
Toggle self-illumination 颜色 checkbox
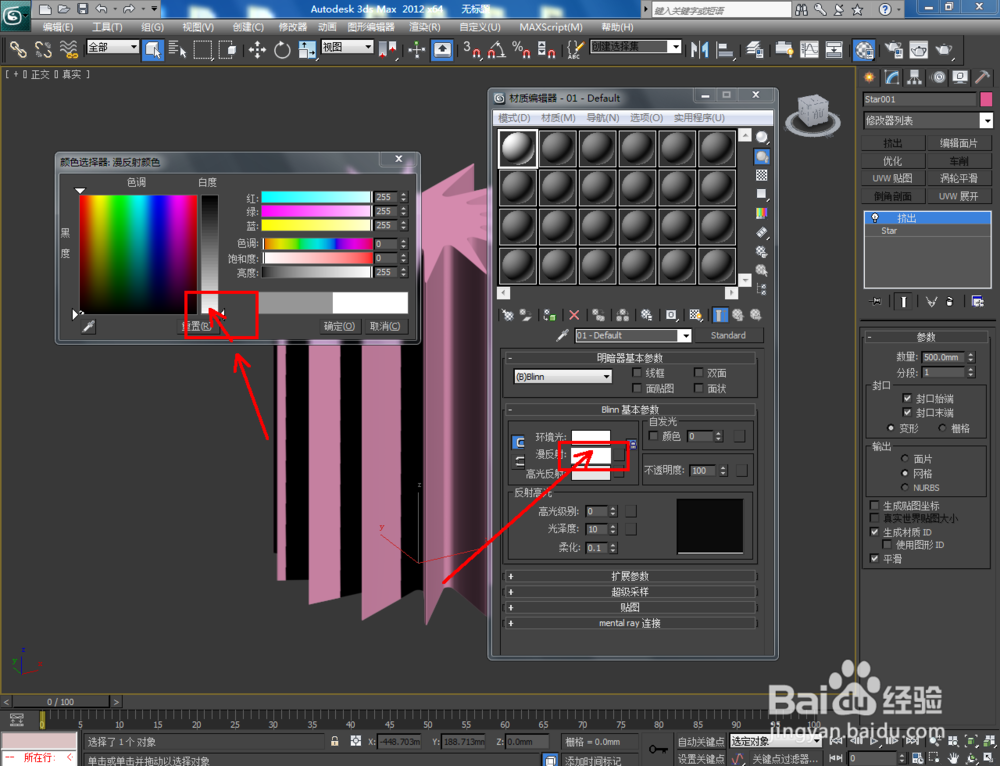(x=653, y=436)
